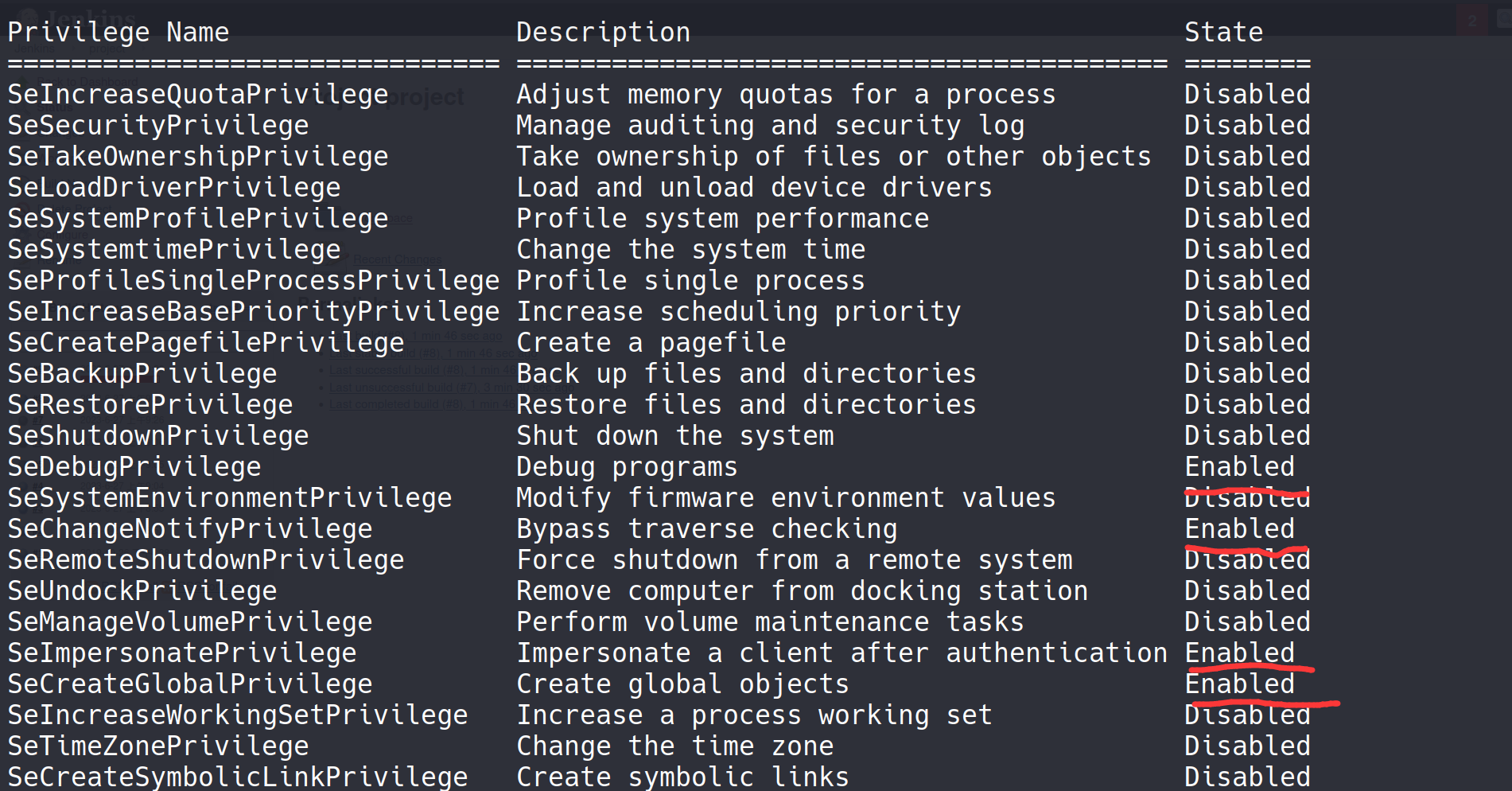This screenshot has width=1512, height=791.
Task: Click the Description column header
Action: tap(603, 33)
